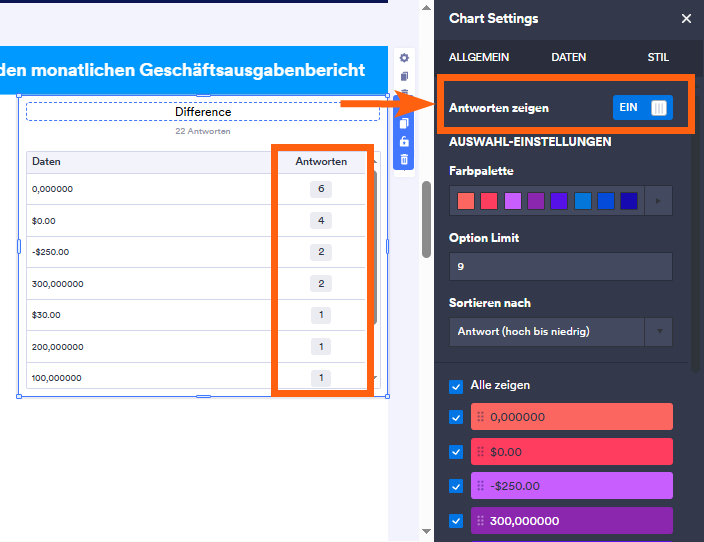704x542 pixels.
Task: Select the monatlichen Geschäftsausgabenbericht header
Action: 193,70
